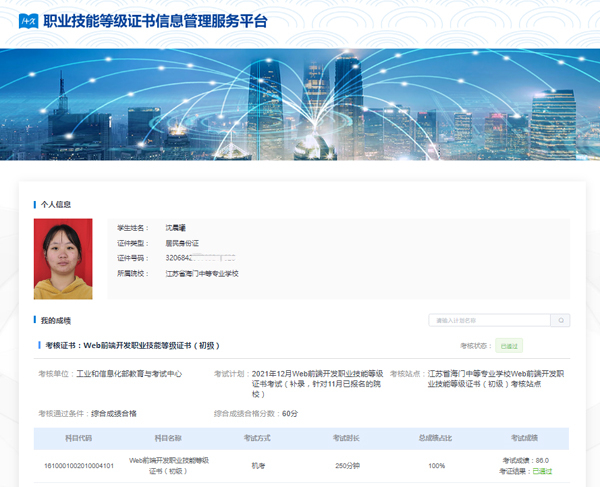Click the certificate plan search input field
600x487 pixels.
[489, 320]
